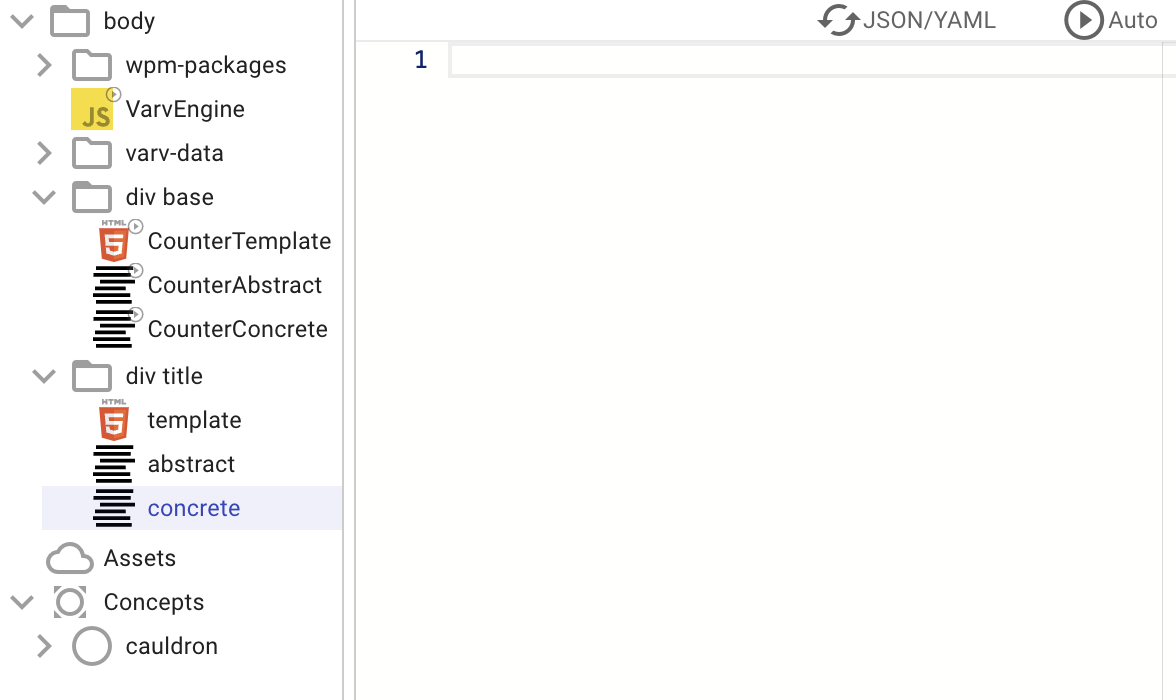Click the CounterConcrete text-lines icon
Screen dimensions: 1176x700
click(114, 330)
